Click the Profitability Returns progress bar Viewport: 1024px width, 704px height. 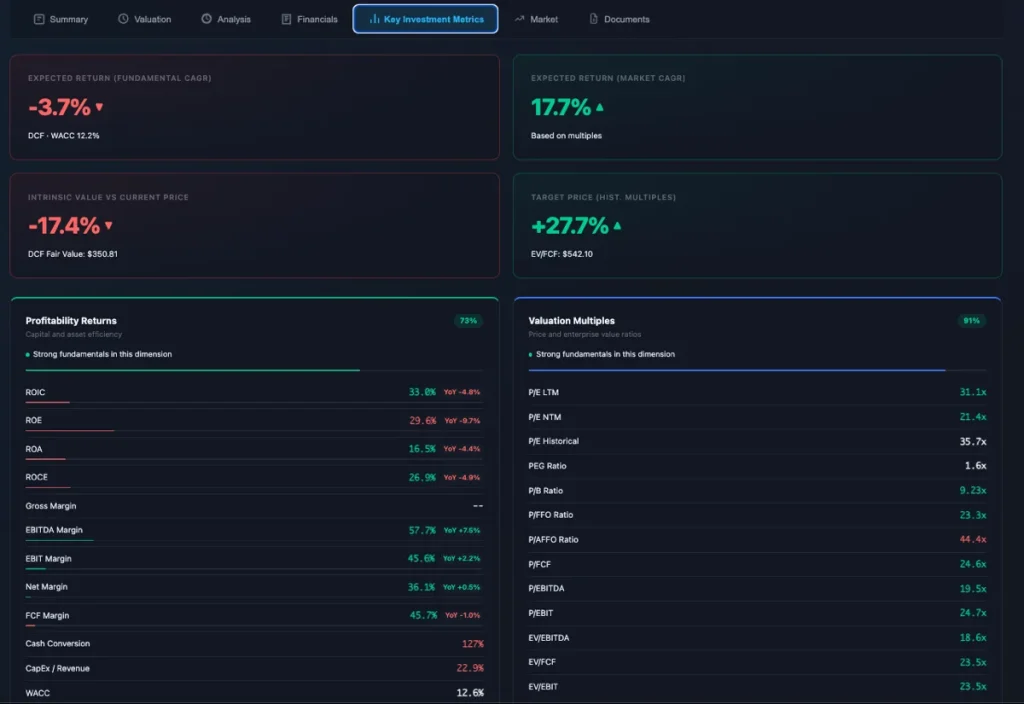[x=254, y=370]
